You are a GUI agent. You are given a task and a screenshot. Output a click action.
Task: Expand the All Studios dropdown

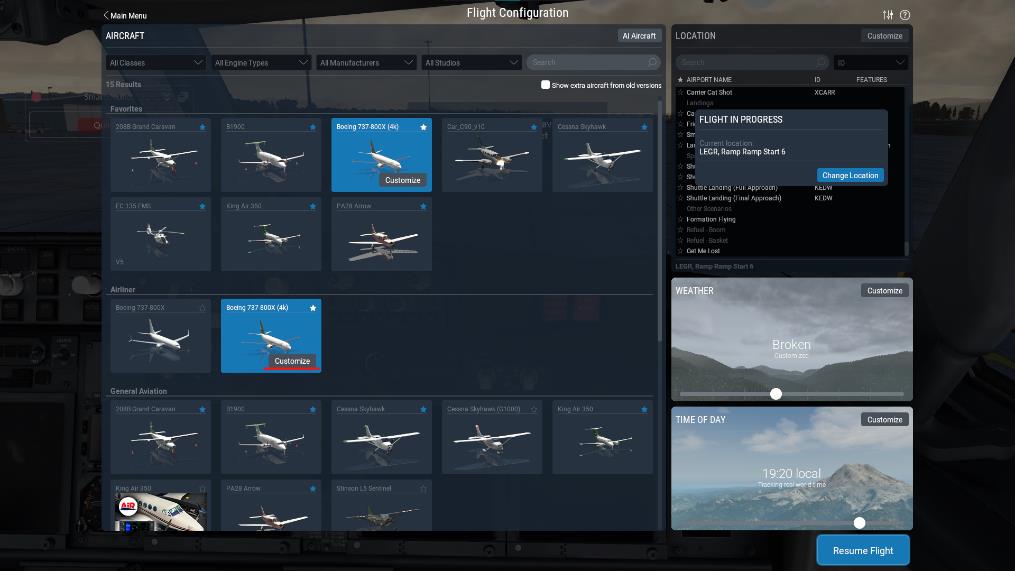[471, 62]
